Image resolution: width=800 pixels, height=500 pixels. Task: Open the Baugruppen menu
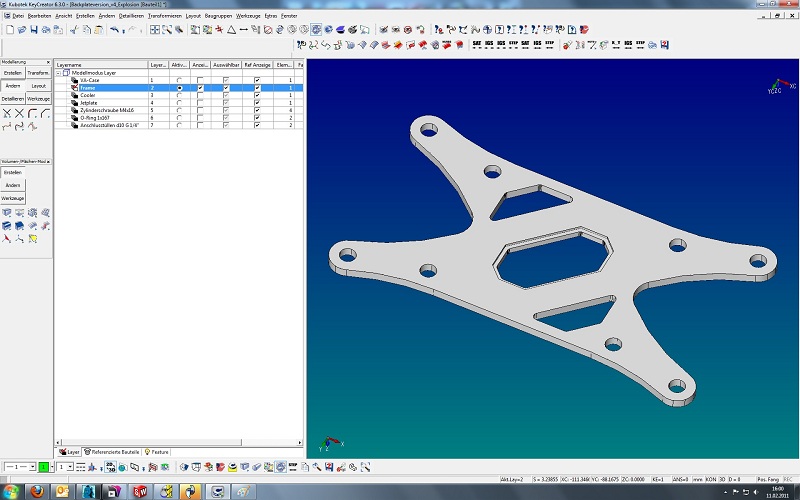pyautogui.click(x=218, y=16)
